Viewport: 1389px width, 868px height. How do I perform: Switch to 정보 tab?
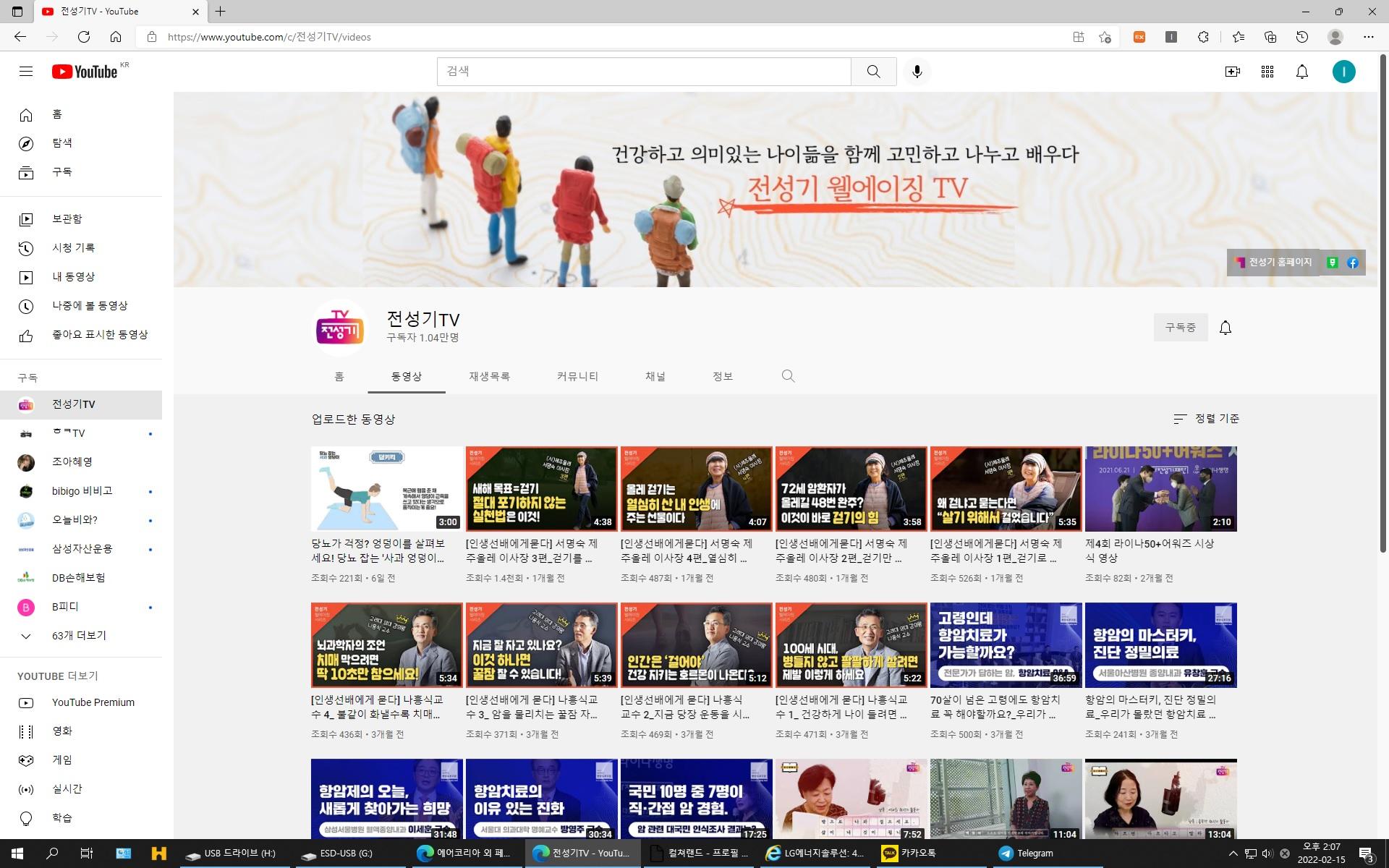(x=723, y=376)
